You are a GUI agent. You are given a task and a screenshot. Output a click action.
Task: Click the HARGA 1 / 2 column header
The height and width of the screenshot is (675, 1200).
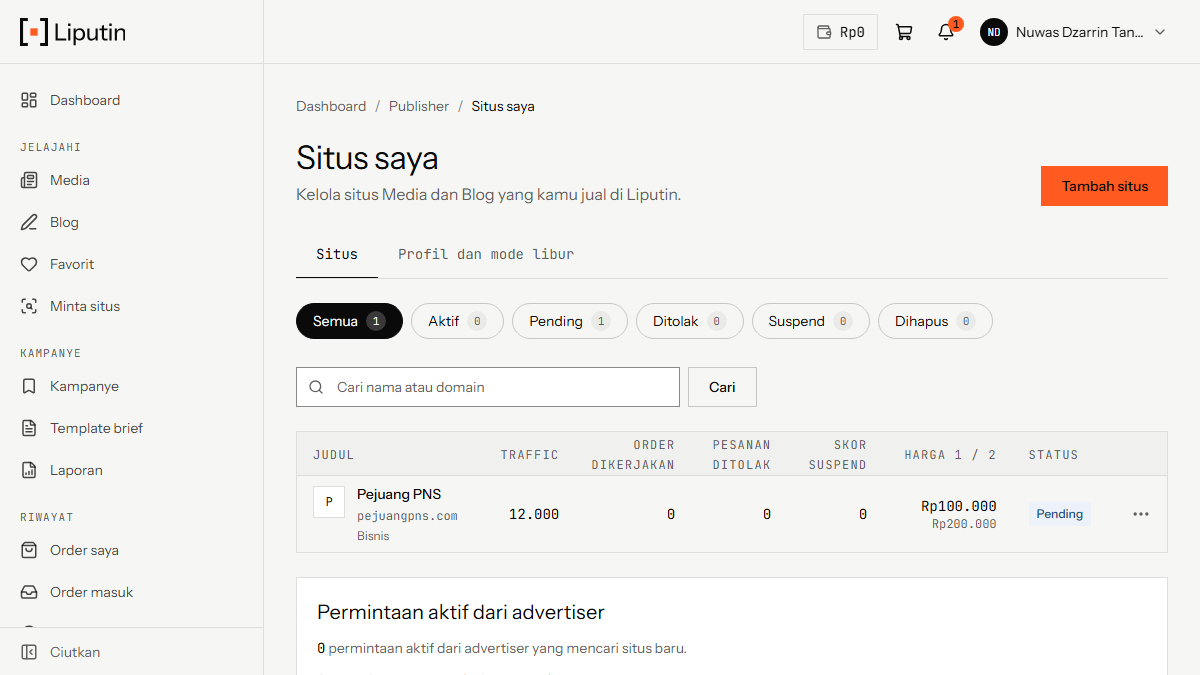click(x=951, y=455)
